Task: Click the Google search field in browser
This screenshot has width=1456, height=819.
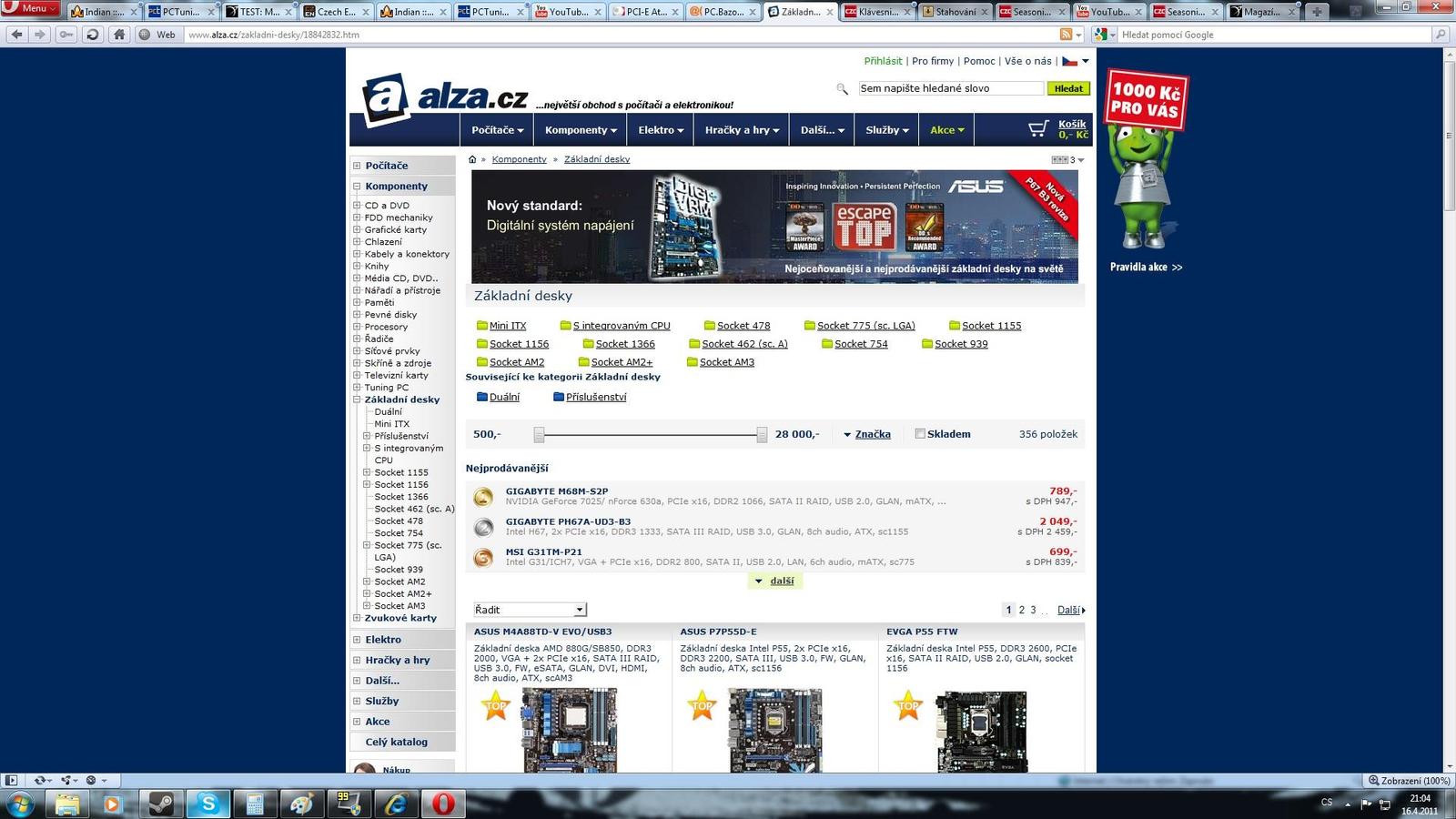Action: point(1274,35)
